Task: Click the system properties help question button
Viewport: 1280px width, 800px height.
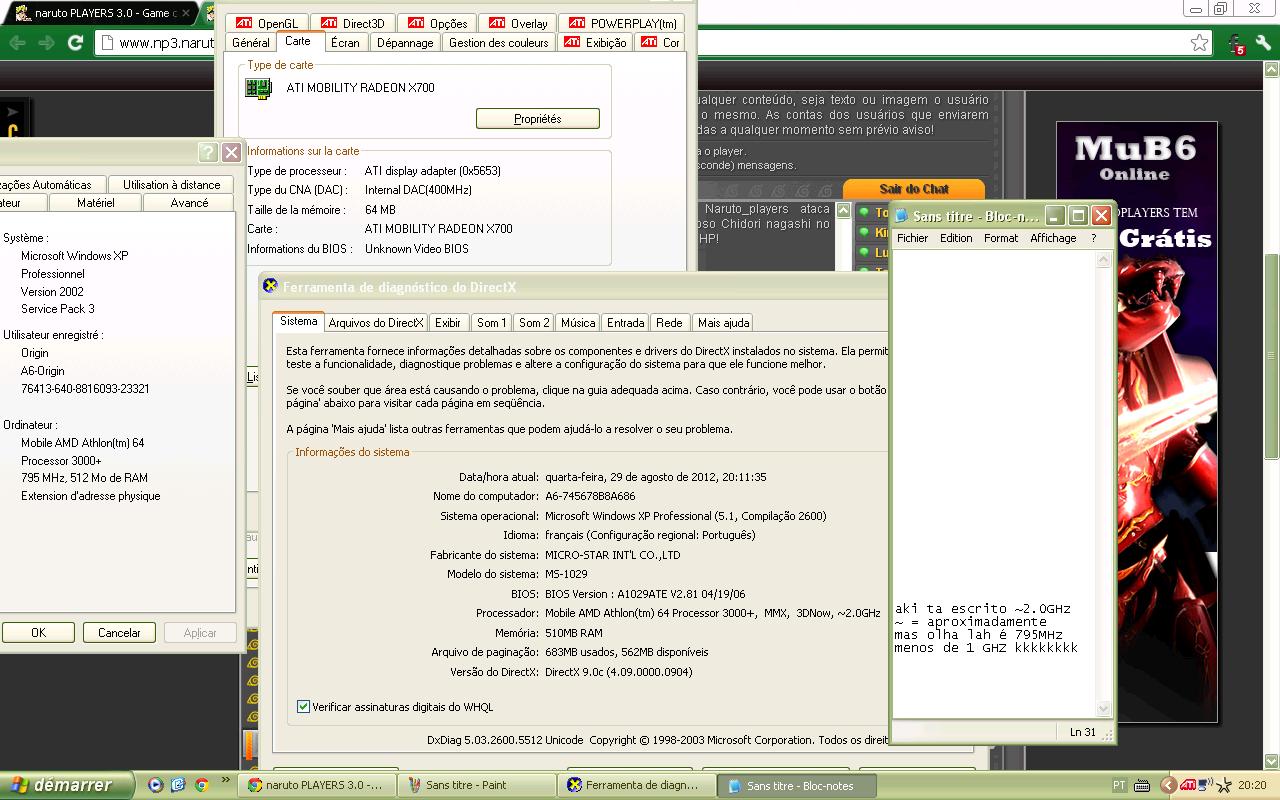Action: [x=207, y=152]
